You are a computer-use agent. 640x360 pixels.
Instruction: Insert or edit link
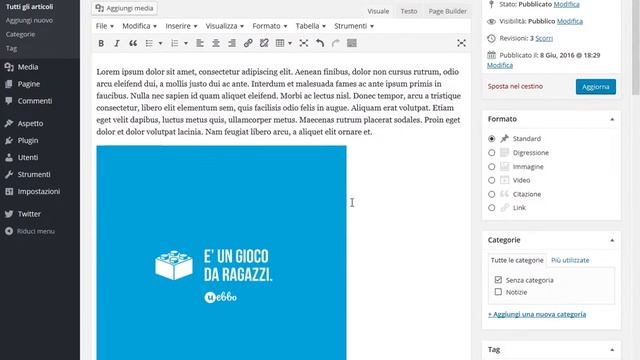[248, 43]
